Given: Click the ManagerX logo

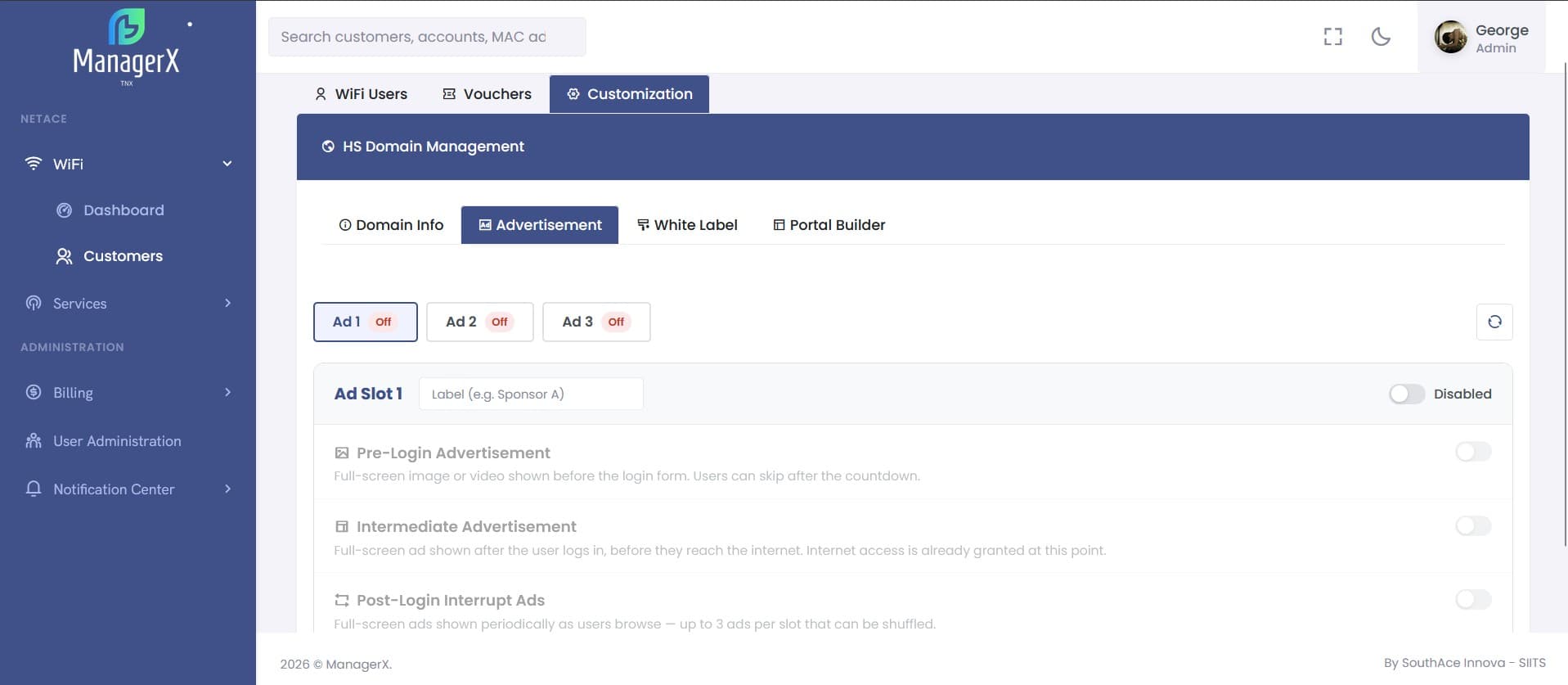Looking at the screenshot, I should click(127, 47).
